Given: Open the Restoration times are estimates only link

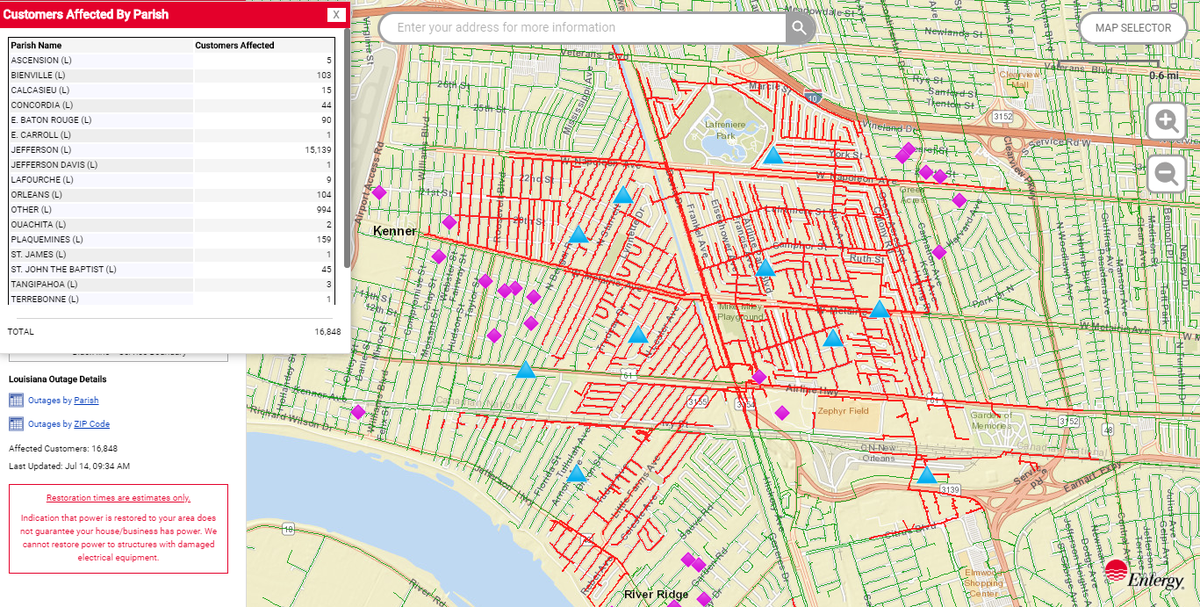Looking at the screenshot, I should 118,497.
